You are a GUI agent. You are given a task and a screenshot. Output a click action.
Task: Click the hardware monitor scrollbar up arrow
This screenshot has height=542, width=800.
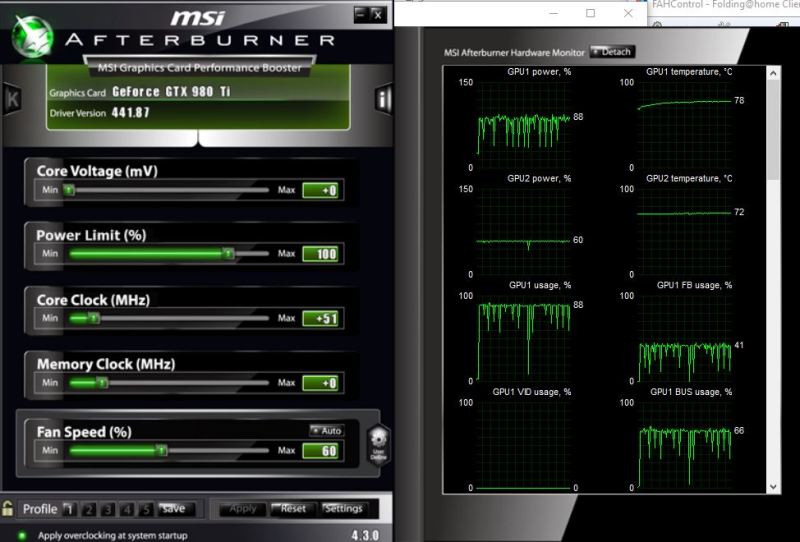pos(775,75)
